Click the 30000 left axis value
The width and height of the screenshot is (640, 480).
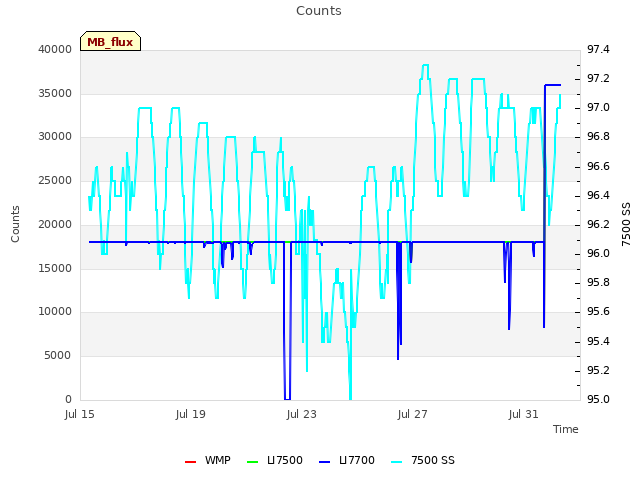click(x=55, y=137)
